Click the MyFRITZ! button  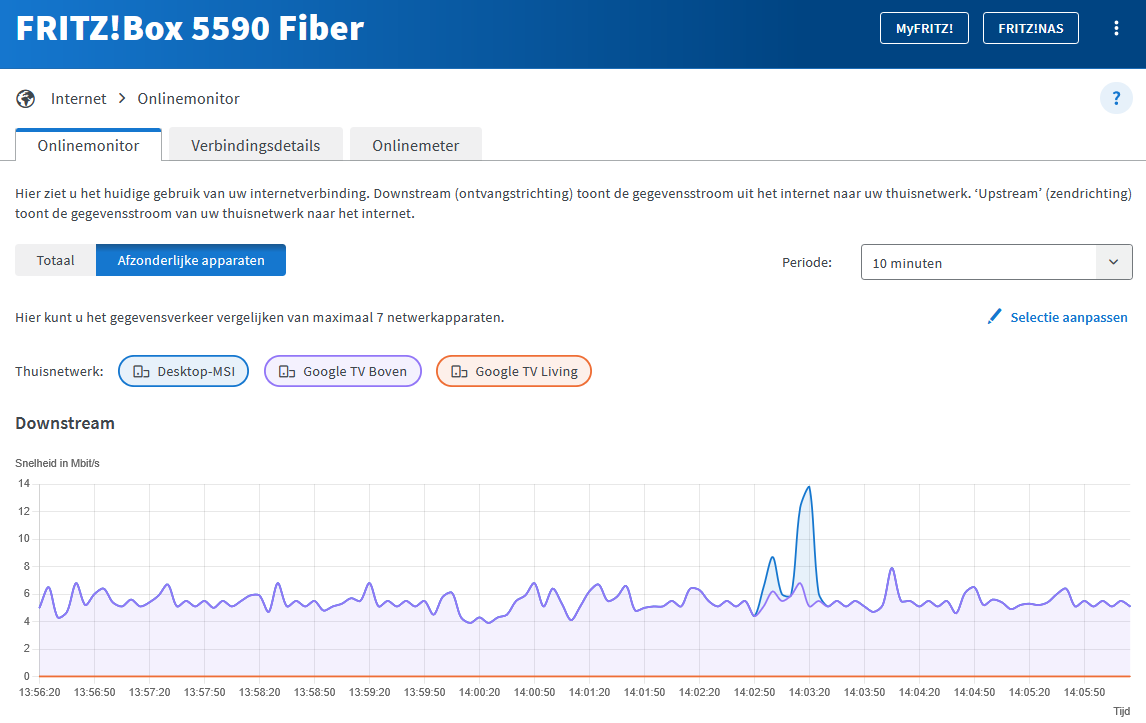[x=924, y=28]
